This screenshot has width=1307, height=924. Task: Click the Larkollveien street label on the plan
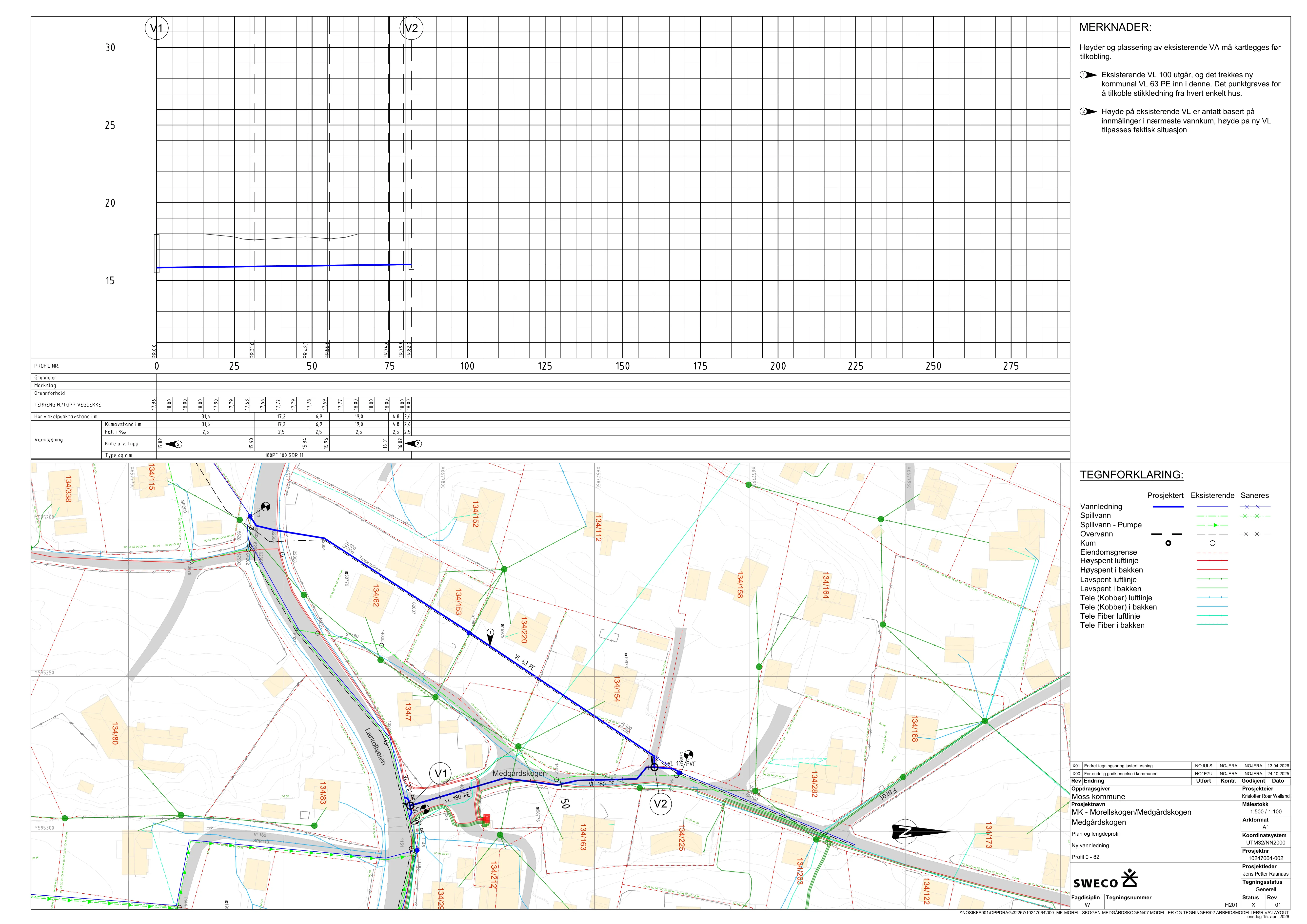[x=376, y=746]
